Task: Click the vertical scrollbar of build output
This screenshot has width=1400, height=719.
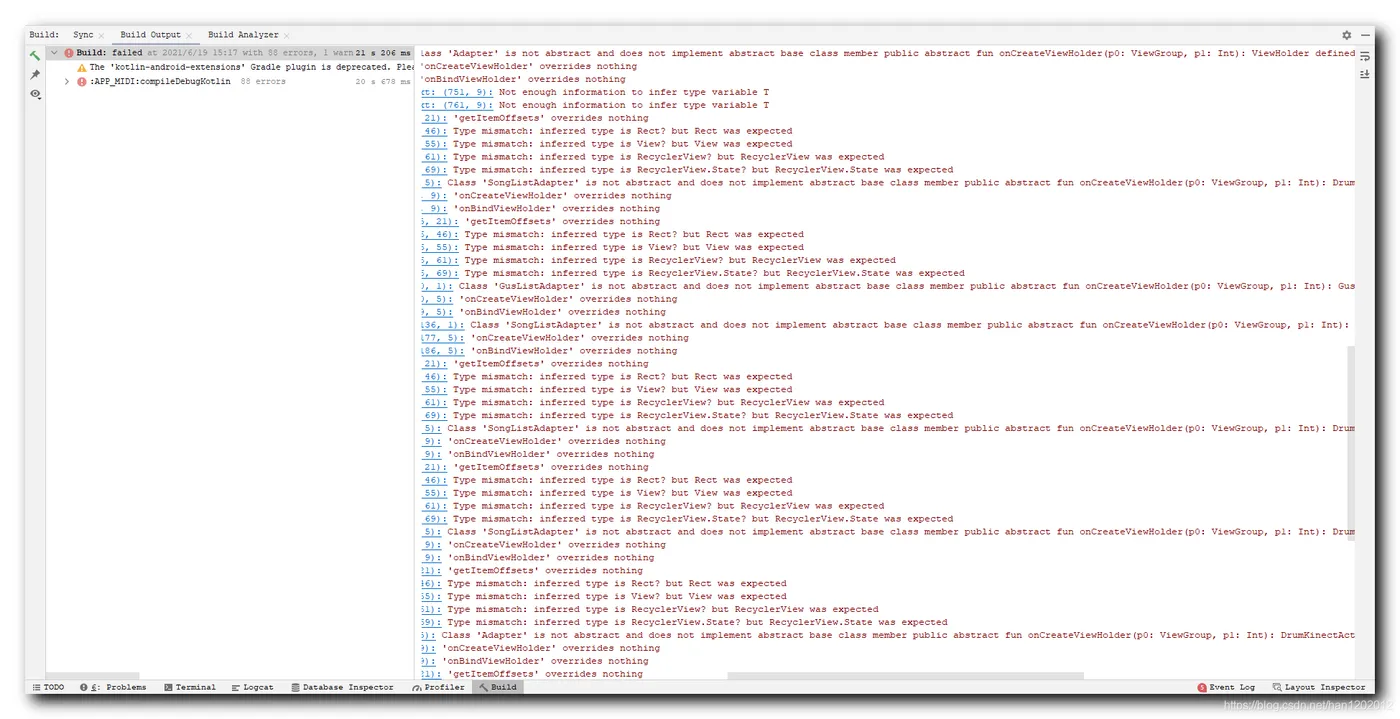Action: pyautogui.click(x=1350, y=443)
